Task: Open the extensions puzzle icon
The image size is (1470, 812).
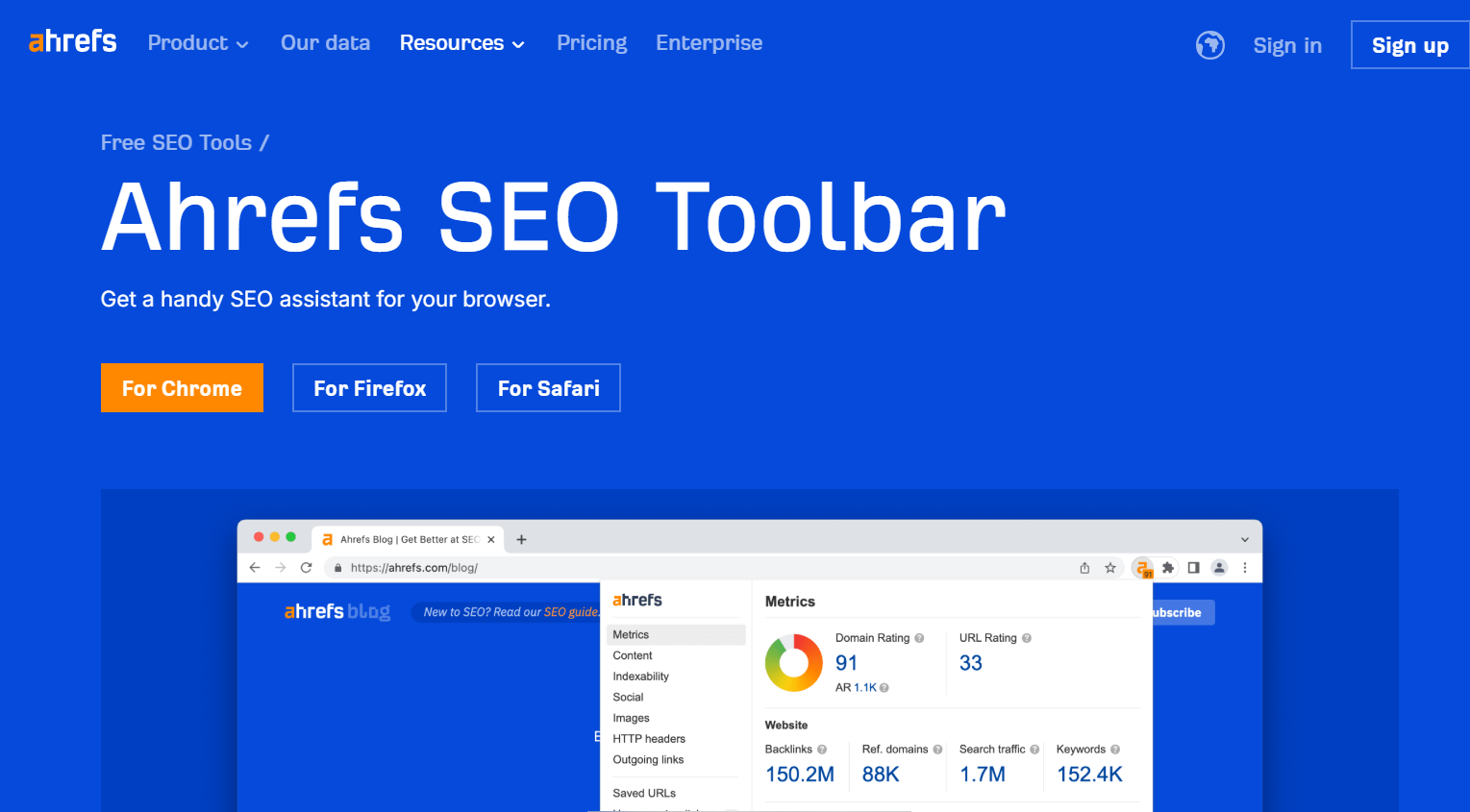Action: [x=1168, y=568]
